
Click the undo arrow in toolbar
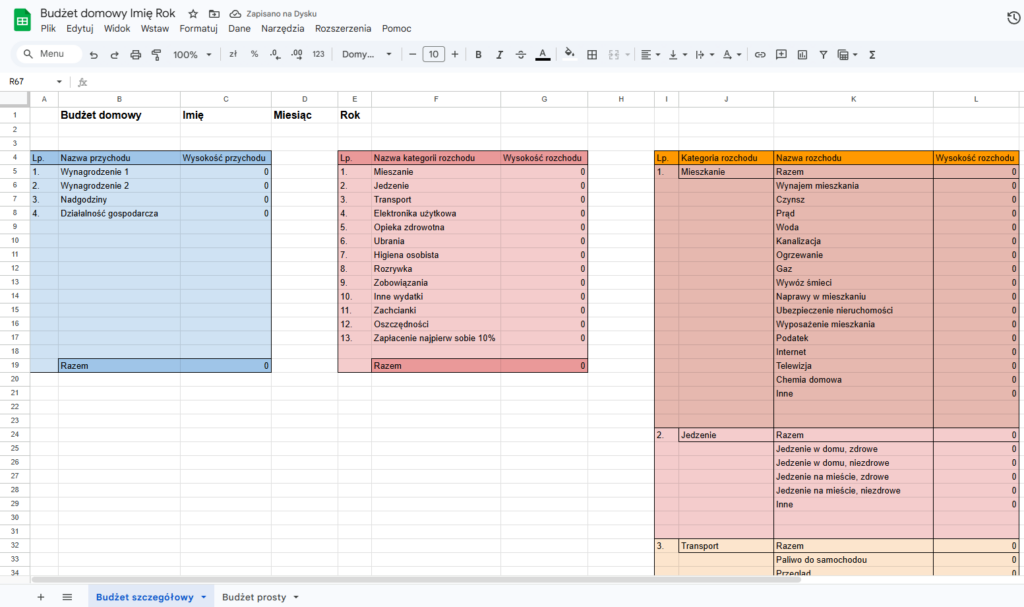[x=94, y=55]
